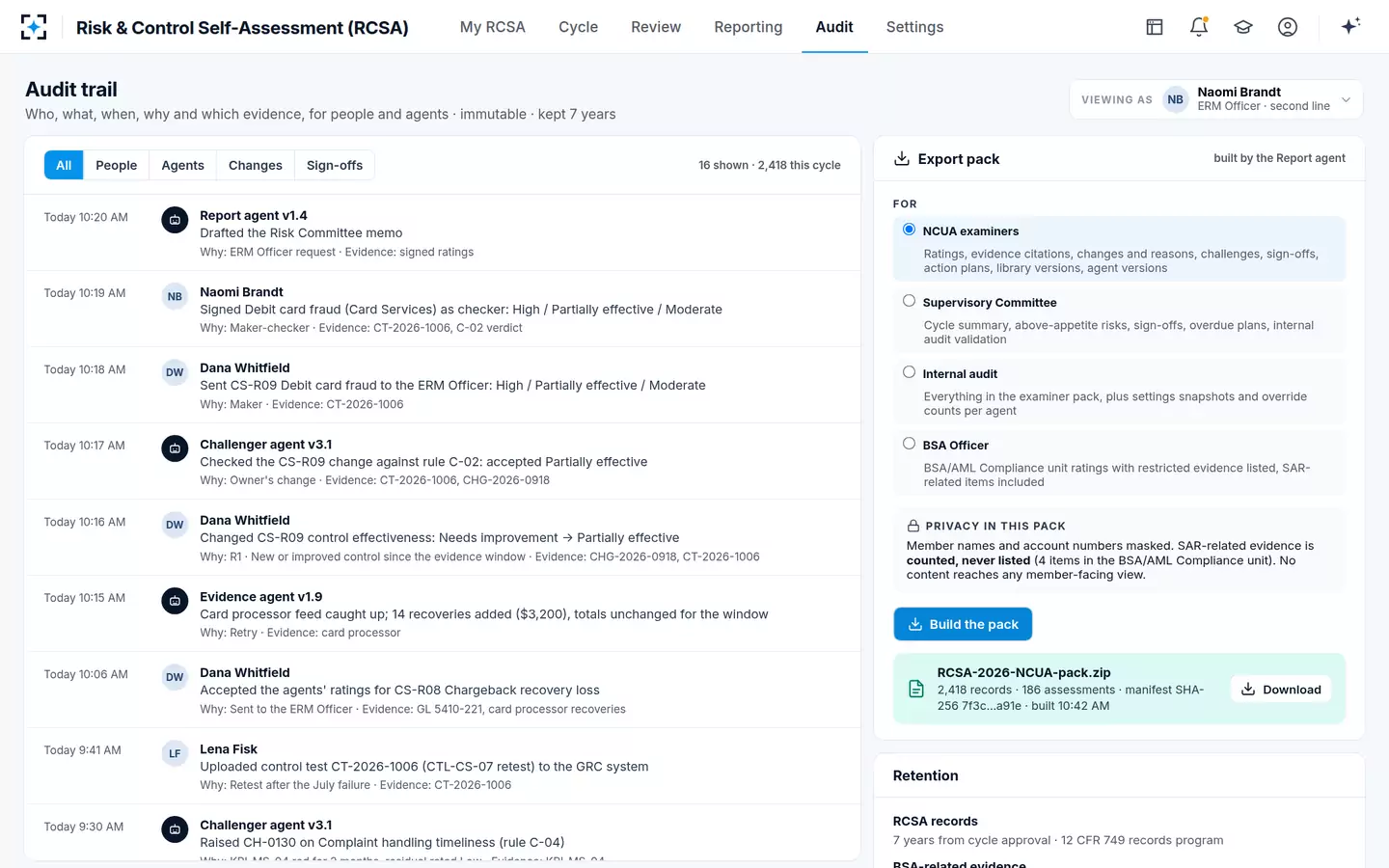Click Lena Fisk's LF avatar
The image size is (1389, 868).
(175, 753)
